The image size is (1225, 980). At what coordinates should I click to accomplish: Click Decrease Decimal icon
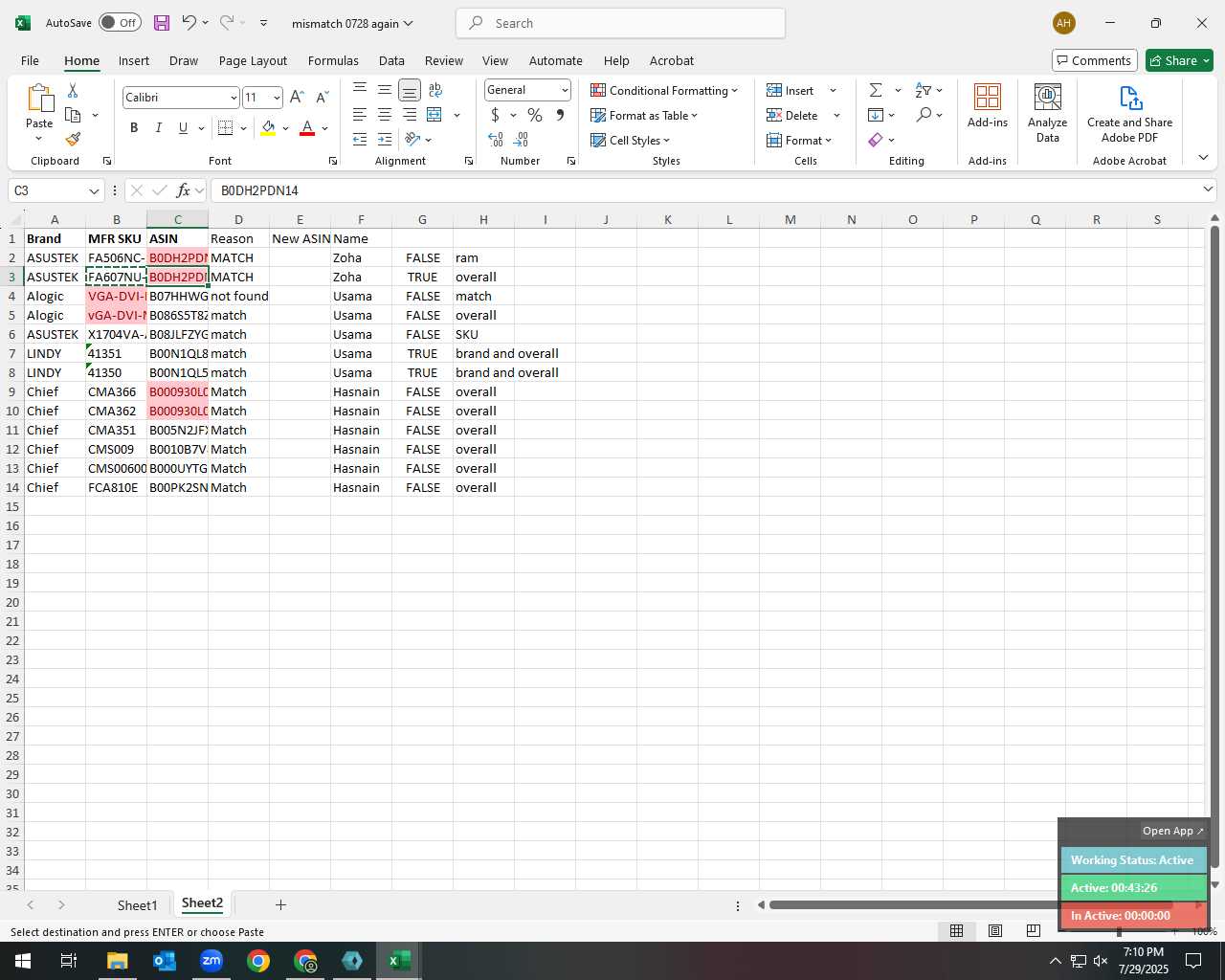[522, 140]
